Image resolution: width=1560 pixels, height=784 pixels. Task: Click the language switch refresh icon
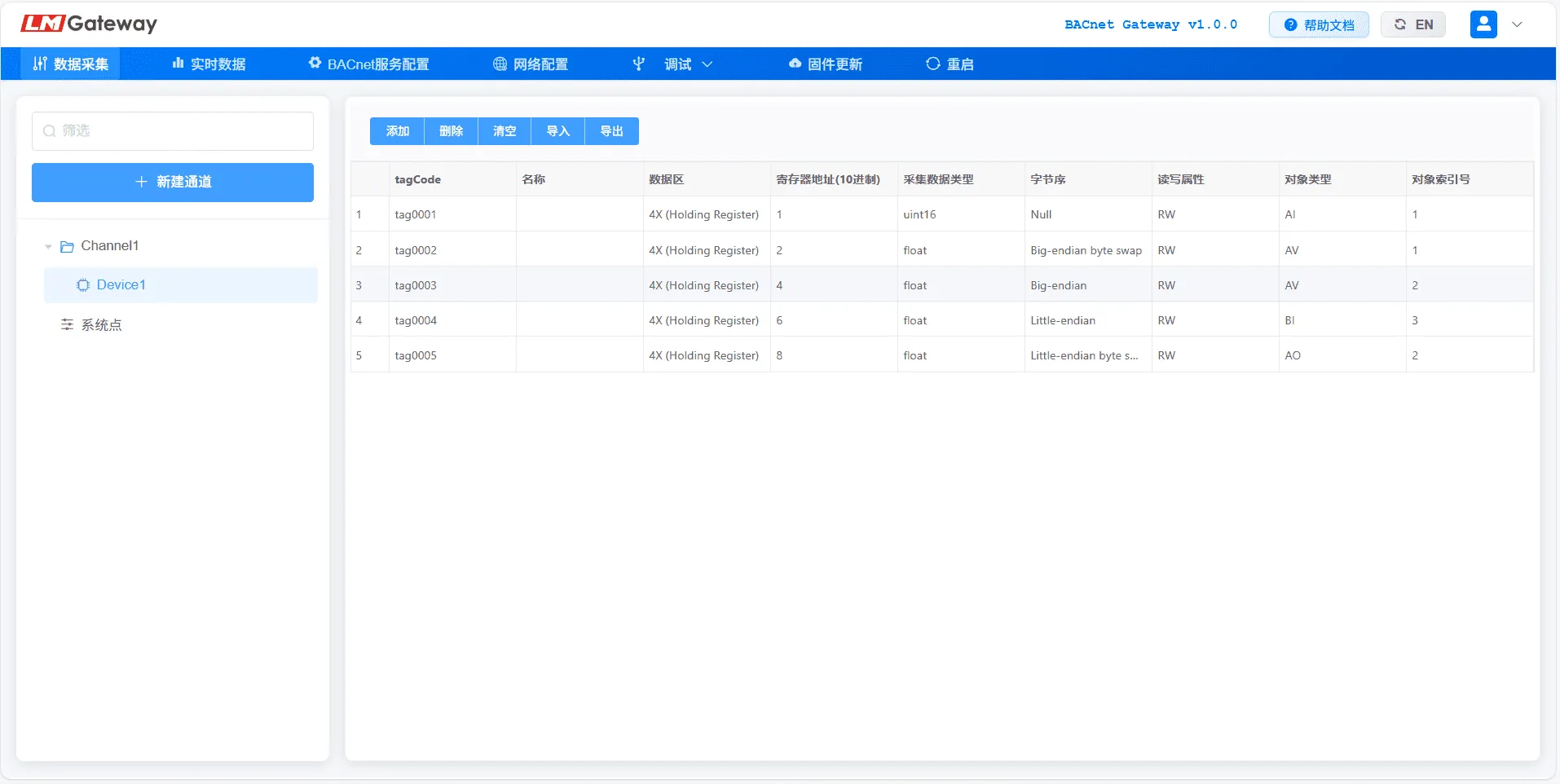tap(1400, 24)
